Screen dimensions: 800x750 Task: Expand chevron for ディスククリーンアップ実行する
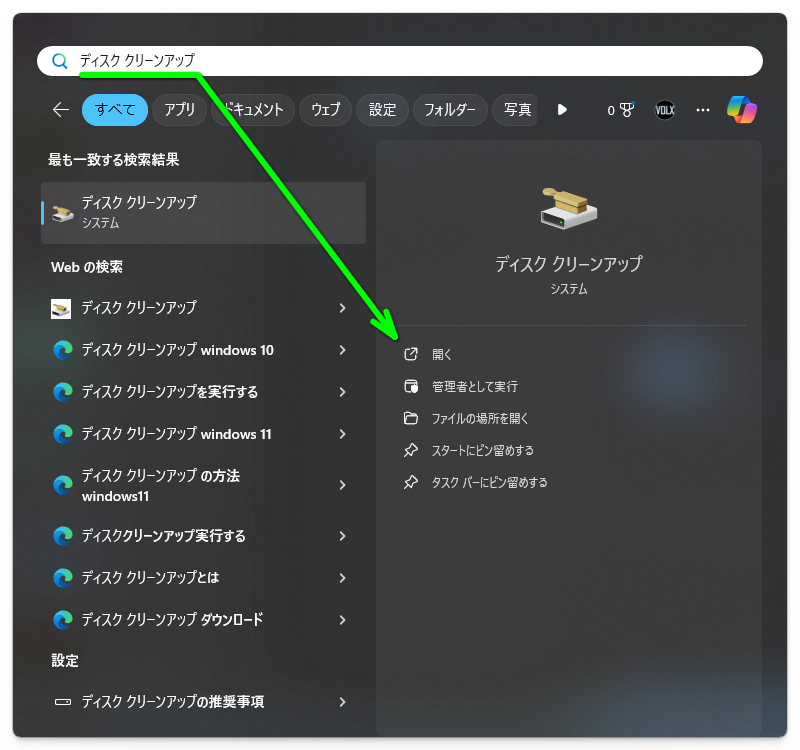tap(342, 536)
